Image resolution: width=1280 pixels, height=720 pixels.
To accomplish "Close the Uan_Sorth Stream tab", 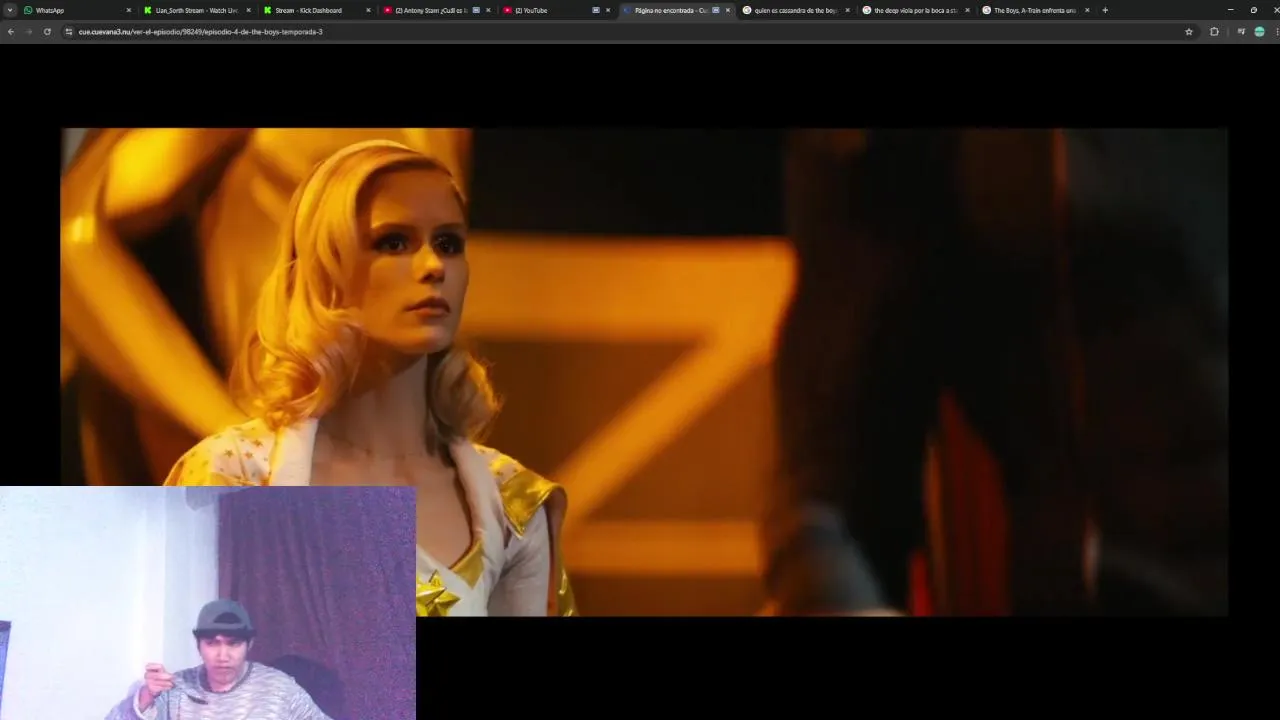I will coord(248,10).
